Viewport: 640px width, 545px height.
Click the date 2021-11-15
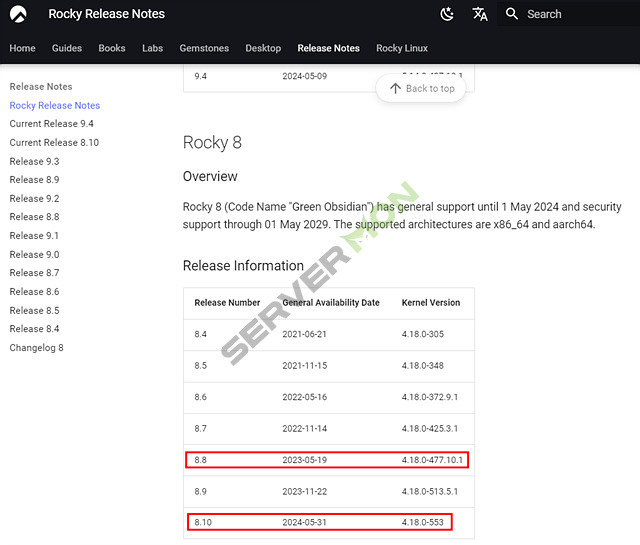(x=304, y=365)
